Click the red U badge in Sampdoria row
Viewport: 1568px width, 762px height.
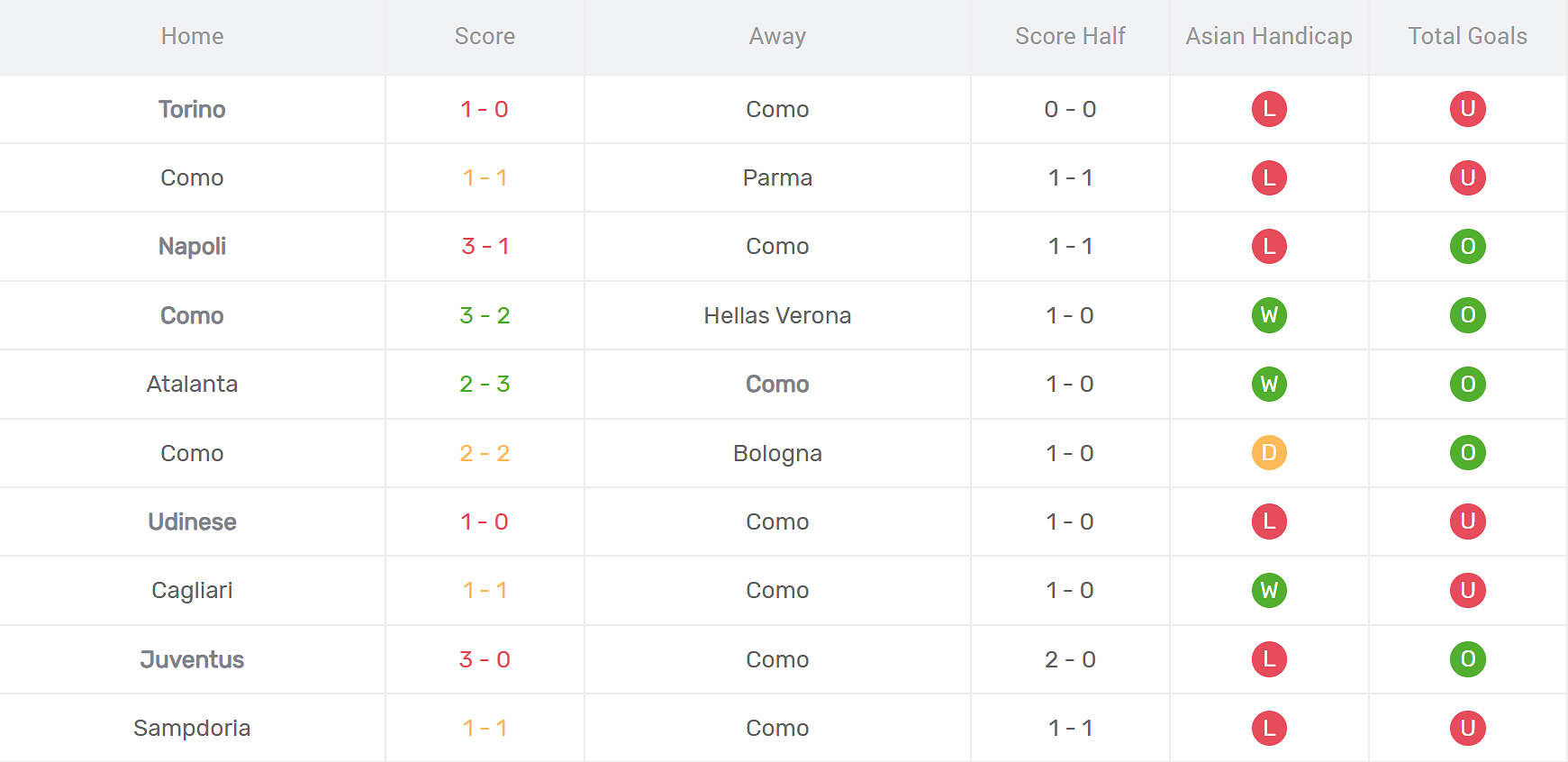(x=1467, y=728)
